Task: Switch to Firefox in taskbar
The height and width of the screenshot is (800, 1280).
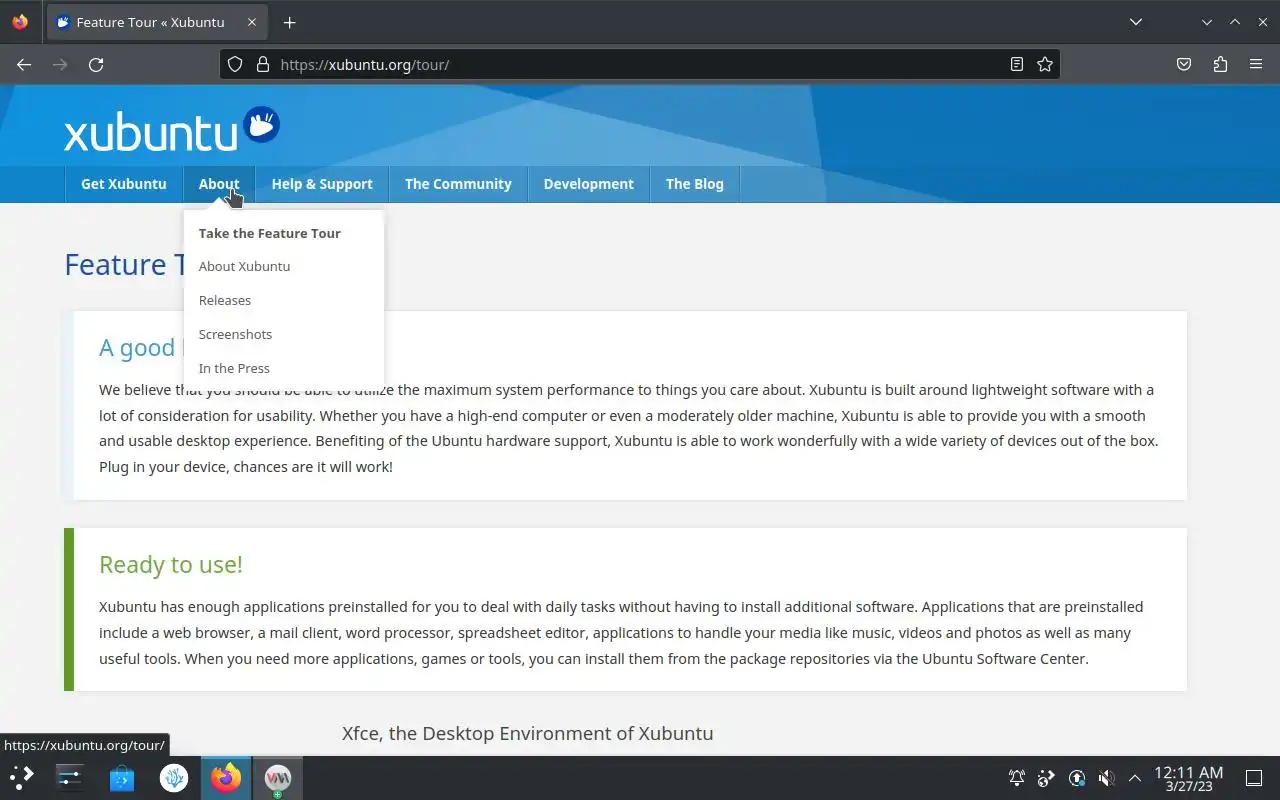Action: click(x=226, y=777)
